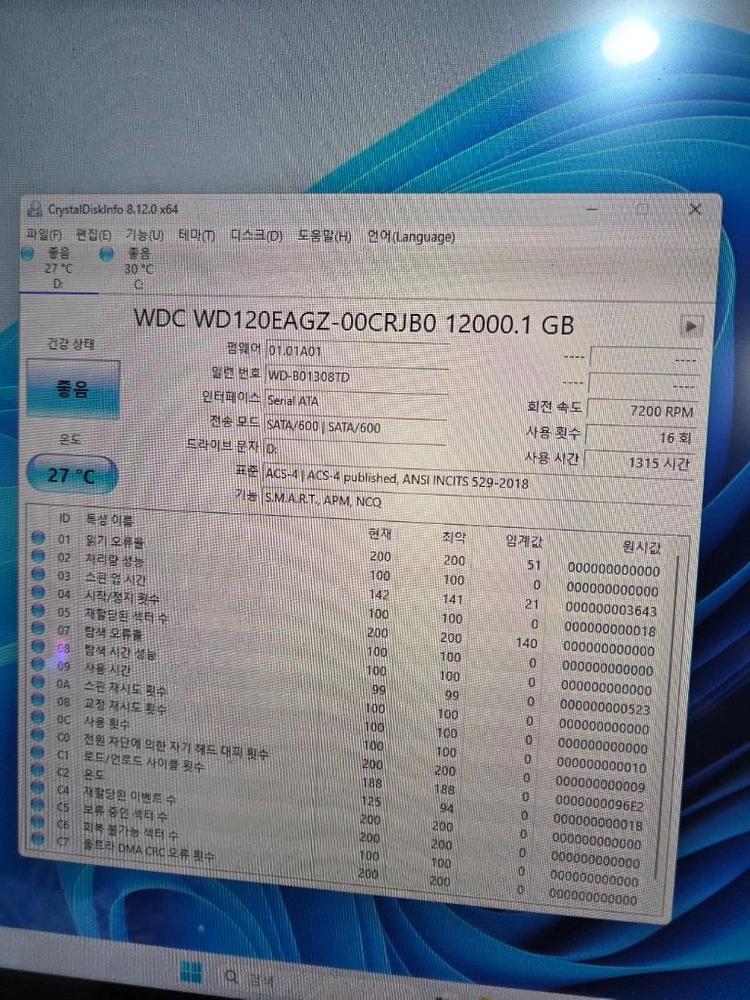
Task: Click the row name 울트라 DMA CRC 오류 횟수
Action: pos(149,849)
